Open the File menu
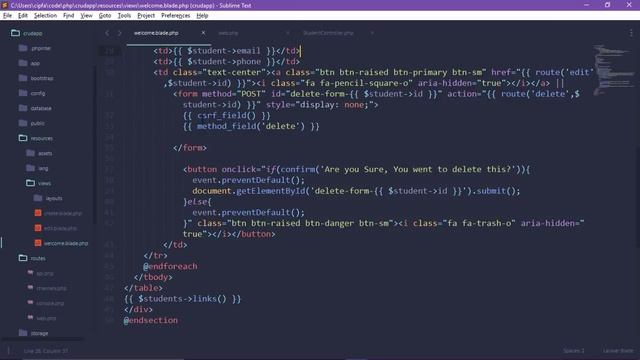The height and width of the screenshot is (360, 640). pos(7,16)
